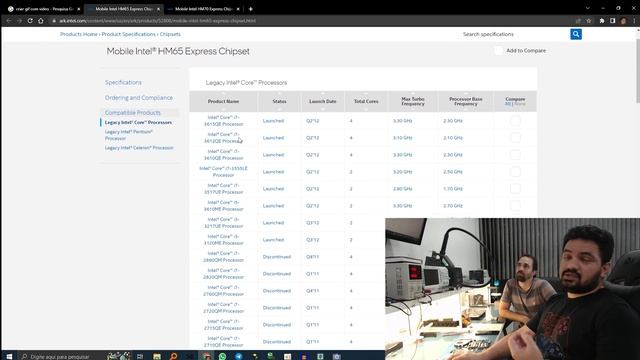The height and width of the screenshot is (360, 640).
Task: Open Intel Core i7-3555LE Processor link
Action: 223,172
